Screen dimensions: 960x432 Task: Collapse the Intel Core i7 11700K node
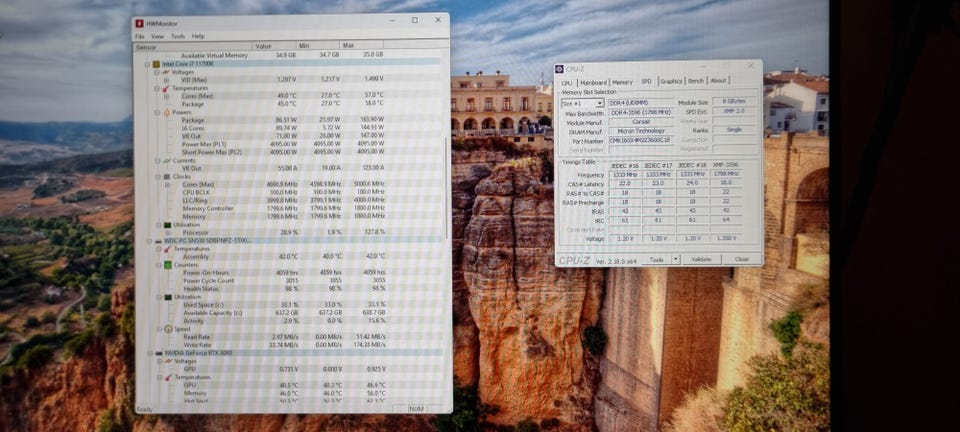pos(147,64)
